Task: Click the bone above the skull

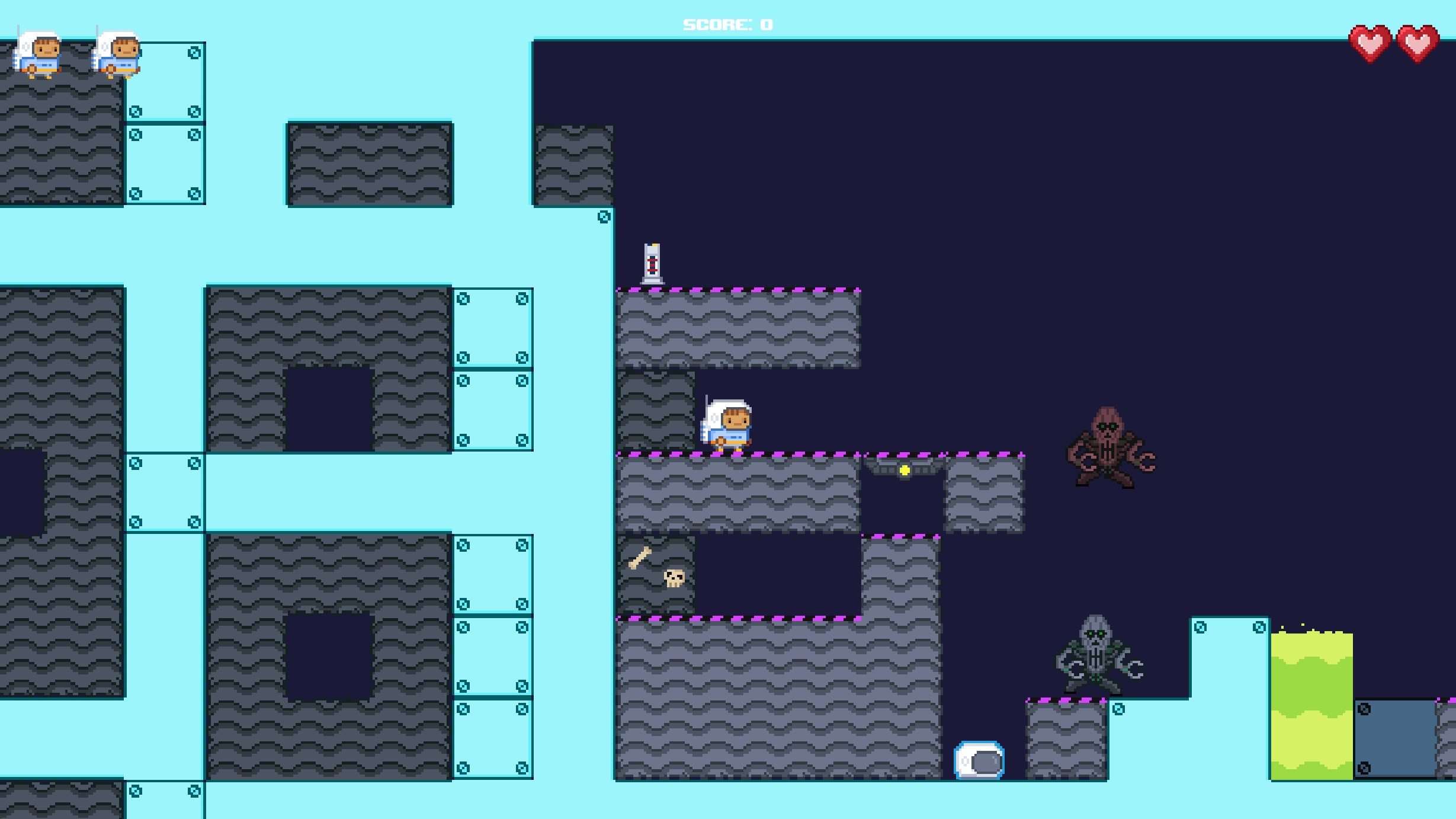Action: (x=640, y=558)
